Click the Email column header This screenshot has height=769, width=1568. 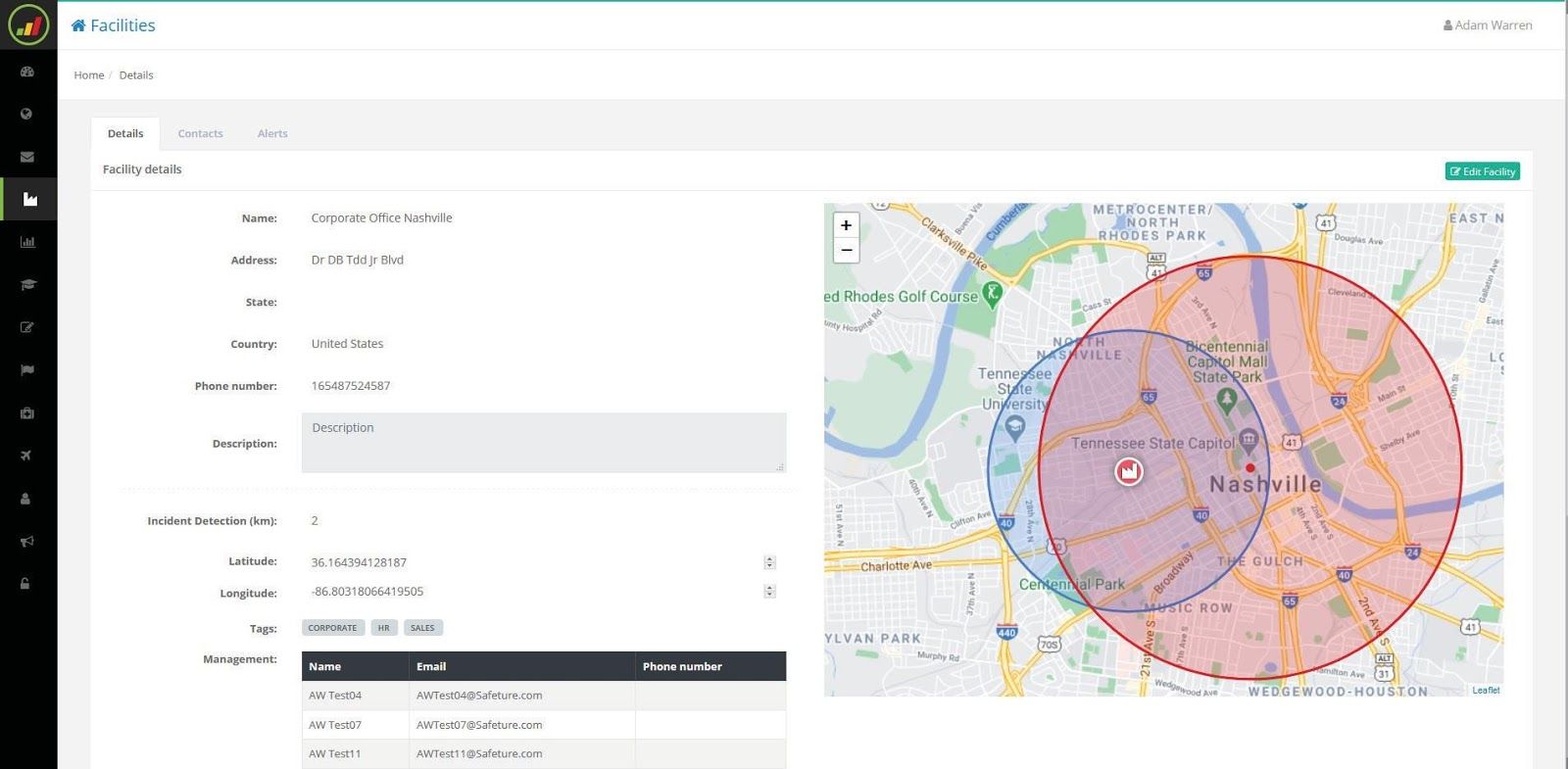[x=522, y=666]
